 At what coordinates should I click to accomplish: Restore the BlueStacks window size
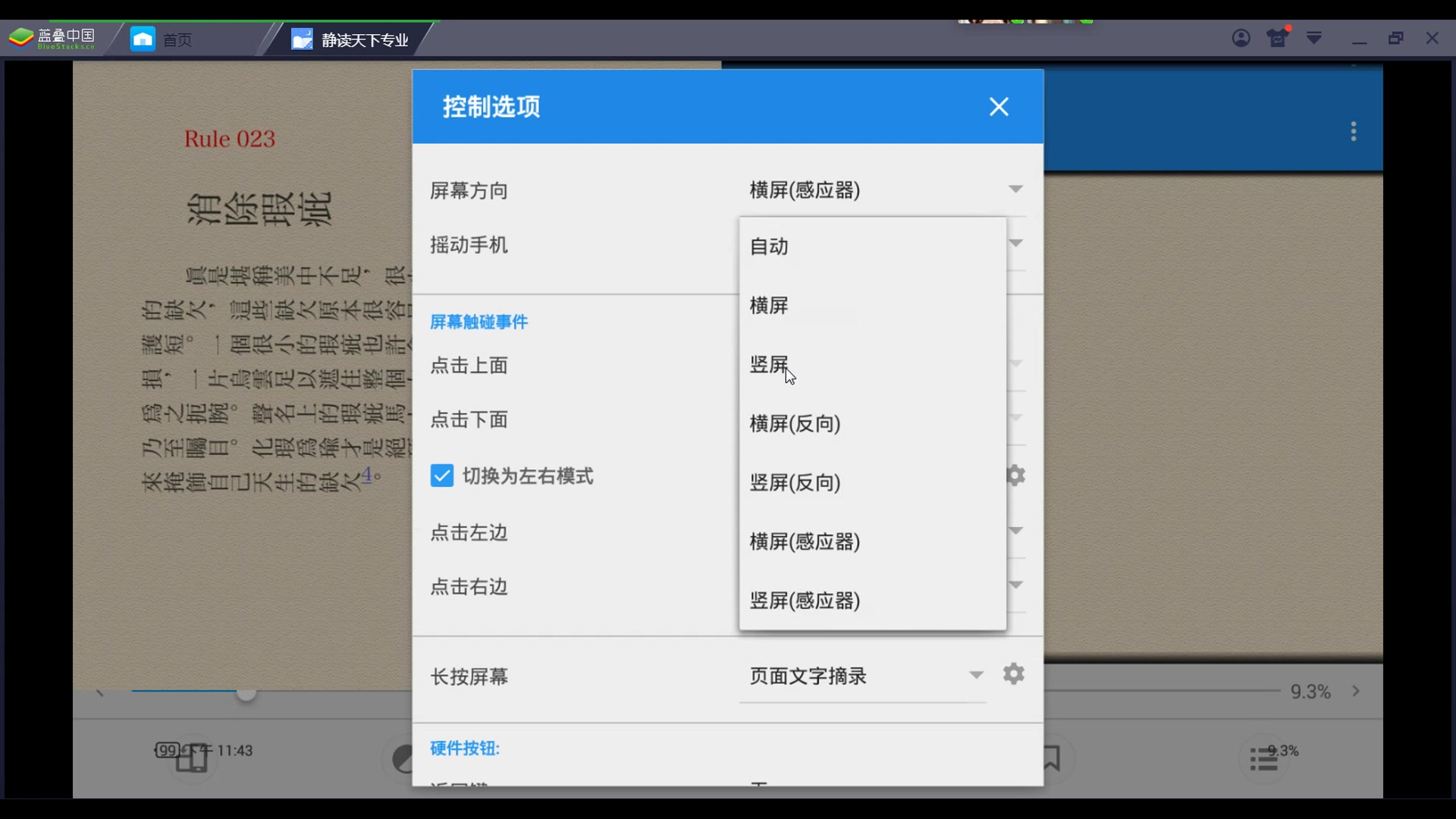[x=1396, y=38]
